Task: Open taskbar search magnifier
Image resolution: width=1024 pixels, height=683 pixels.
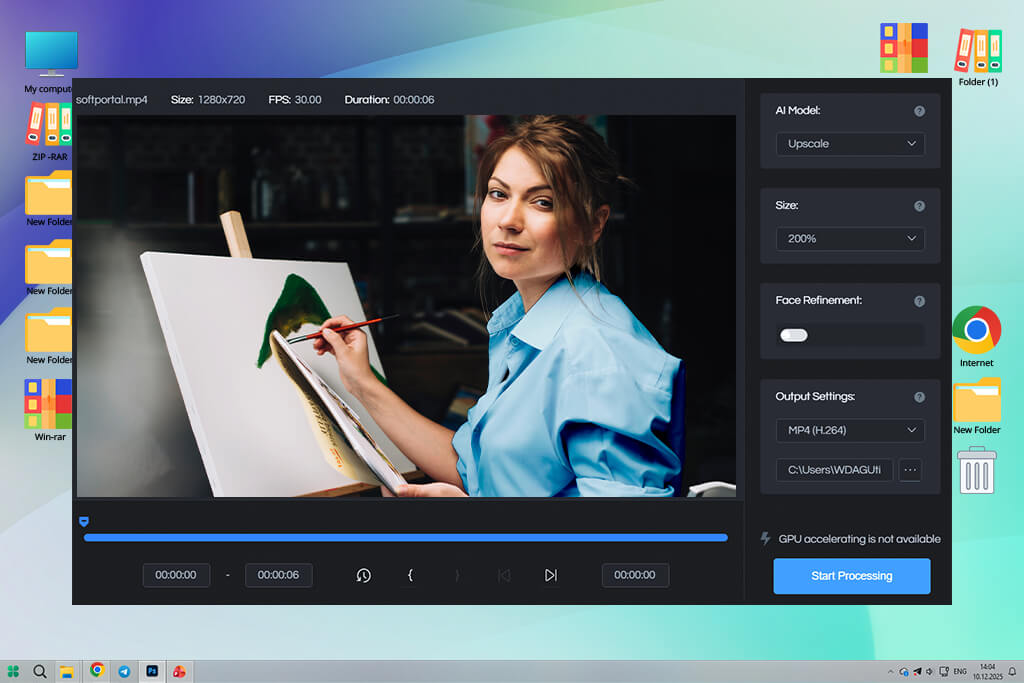Action: tap(40, 671)
